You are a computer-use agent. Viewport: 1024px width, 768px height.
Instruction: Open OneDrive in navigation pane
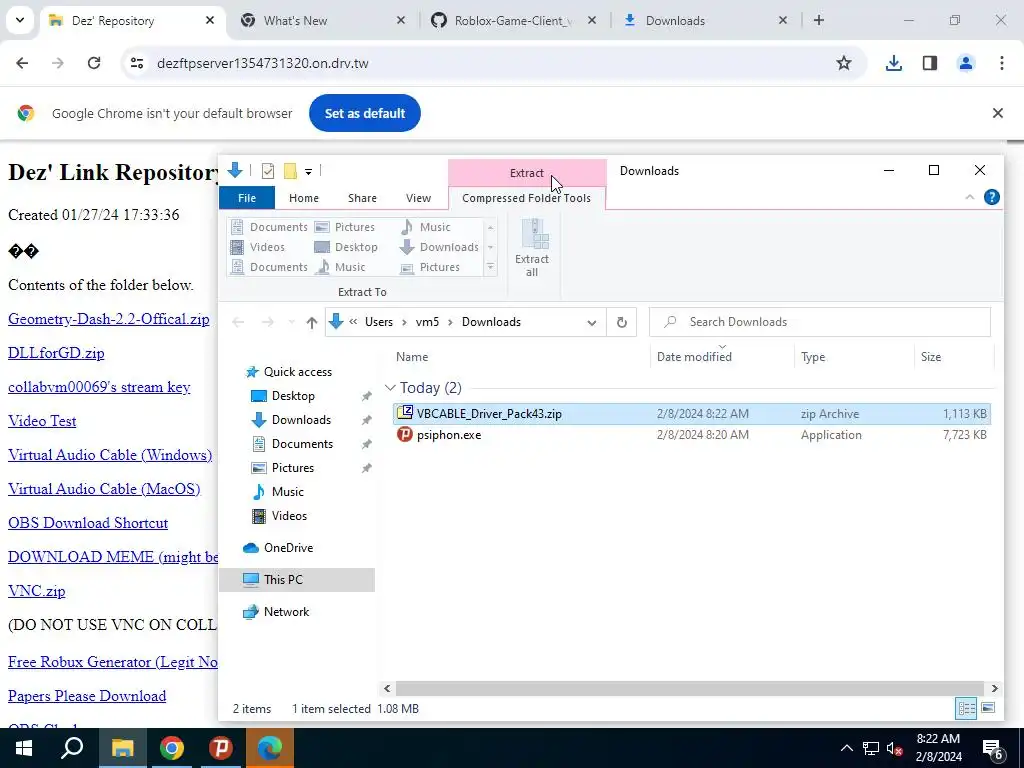pyautogui.click(x=288, y=548)
